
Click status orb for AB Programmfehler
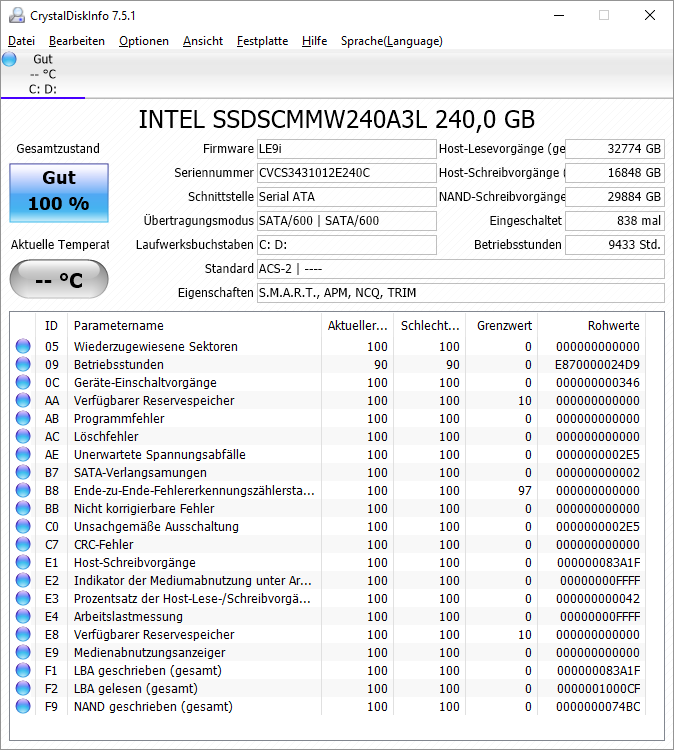coord(23,418)
